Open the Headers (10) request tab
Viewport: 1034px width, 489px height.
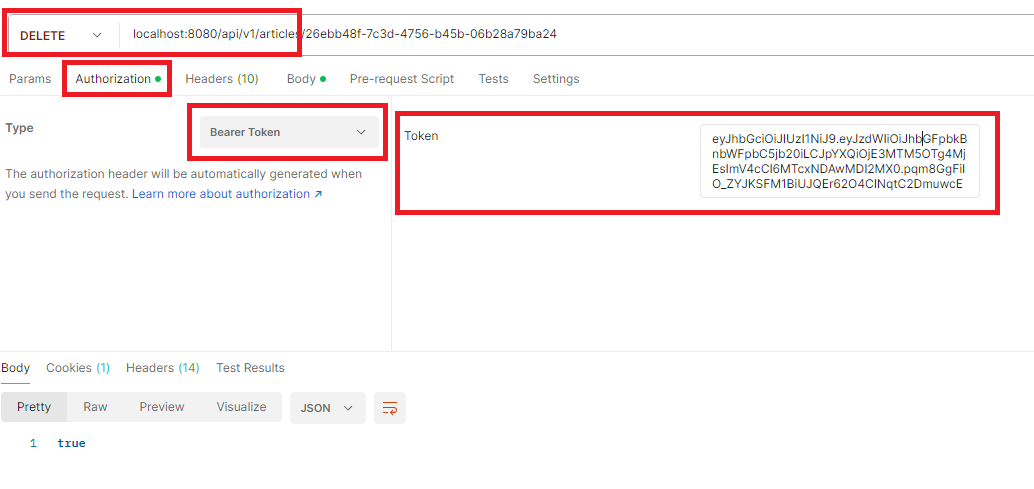(x=221, y=79)
